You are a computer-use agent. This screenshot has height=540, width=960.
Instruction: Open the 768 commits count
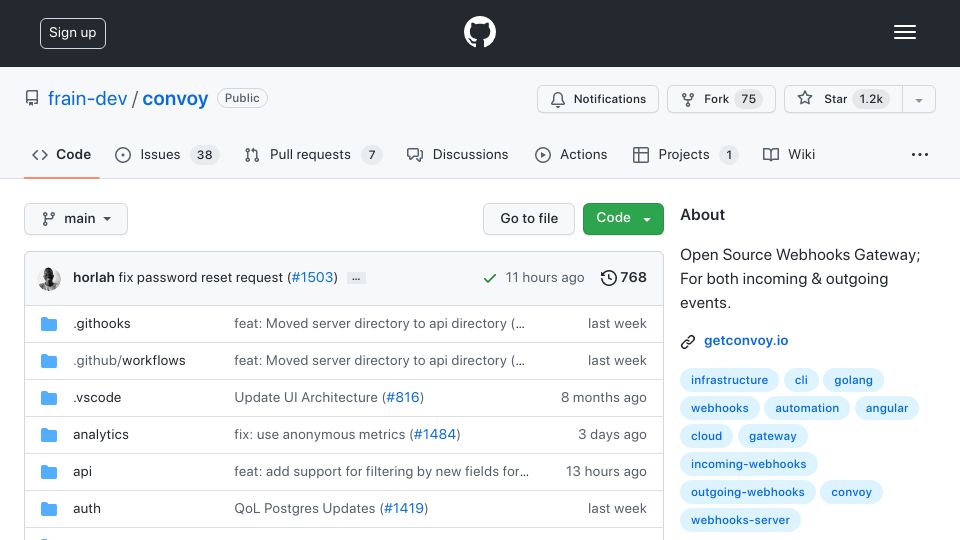633,277
